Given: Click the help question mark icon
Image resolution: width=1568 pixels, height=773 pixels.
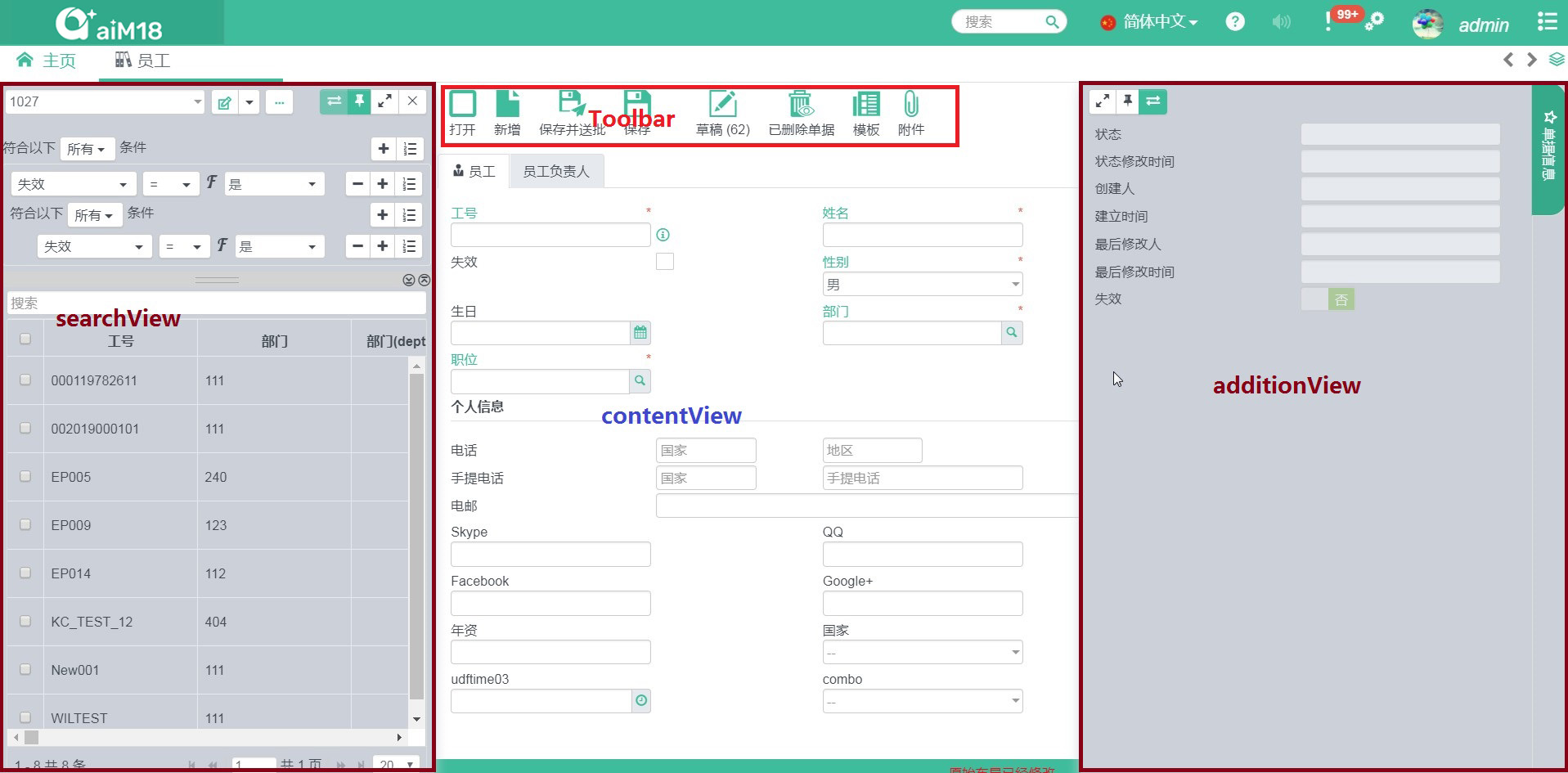Looking at the screenshot, I should tap(1235, 22).
